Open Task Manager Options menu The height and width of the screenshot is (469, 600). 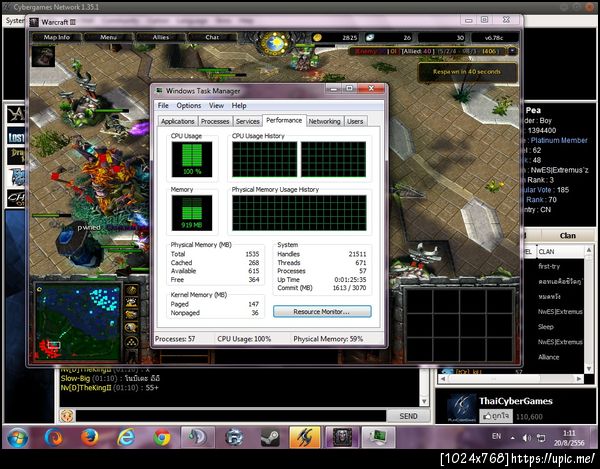tap(189, 106)
